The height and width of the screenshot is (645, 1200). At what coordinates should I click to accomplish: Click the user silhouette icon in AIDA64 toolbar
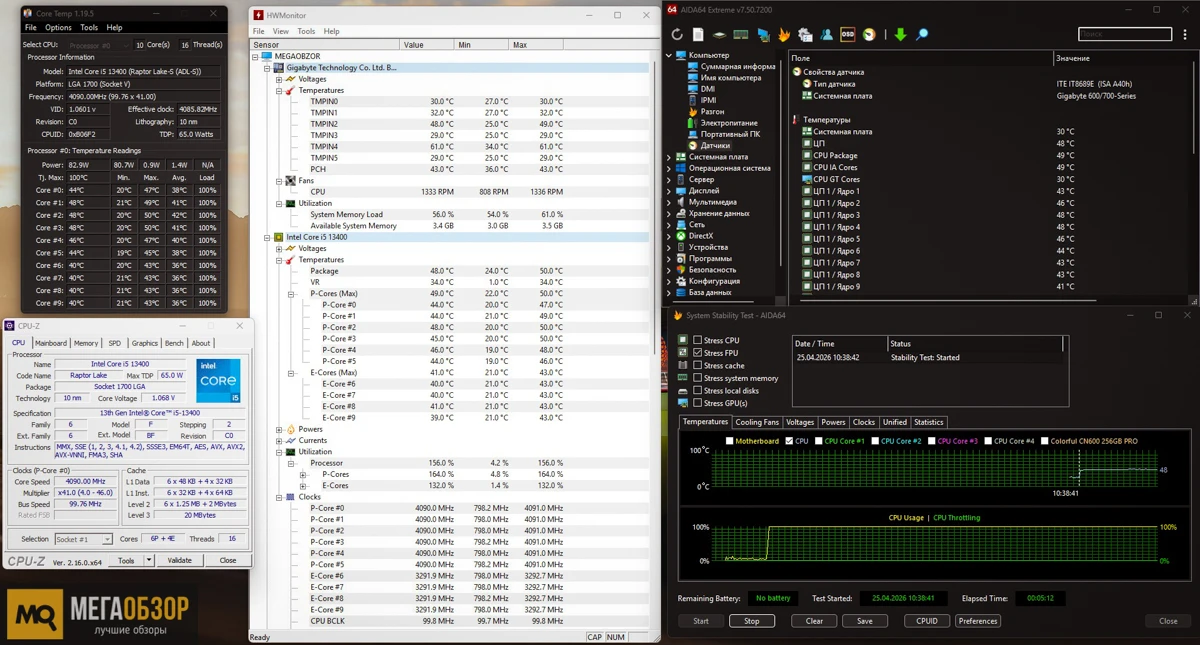pos(827,35)
